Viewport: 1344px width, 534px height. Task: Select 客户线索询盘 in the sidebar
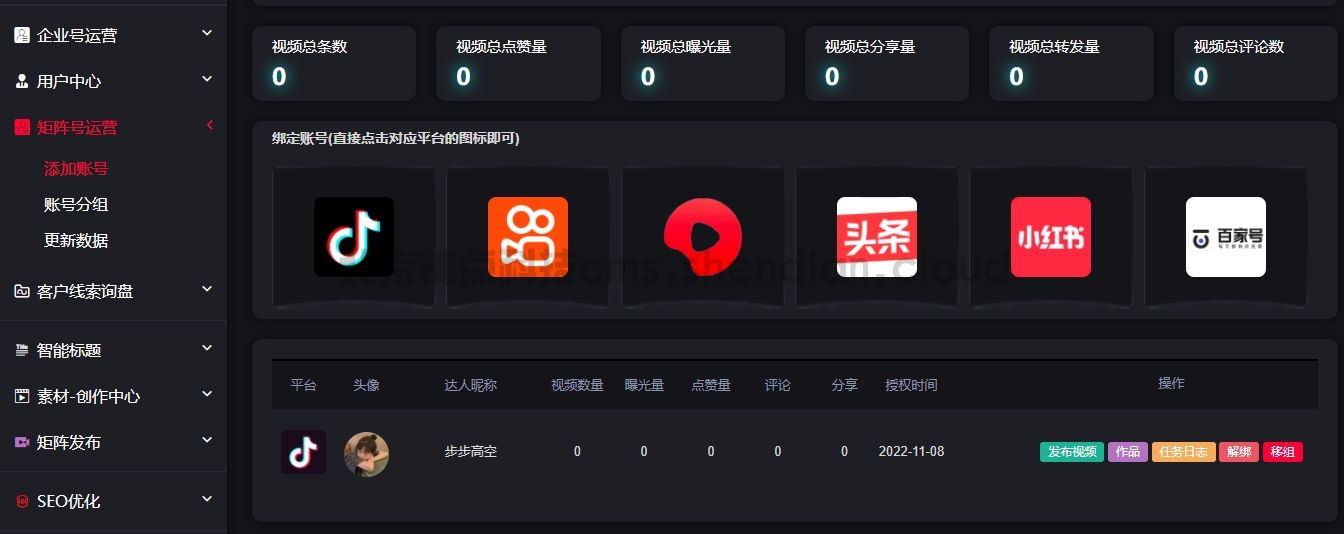85,291
